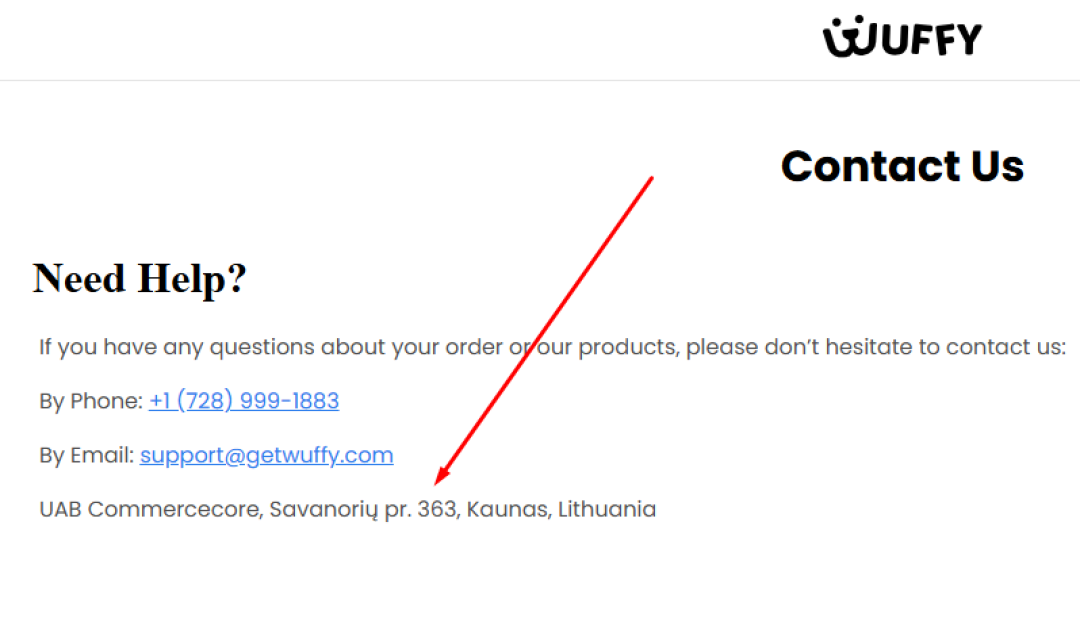Click the "By Phone:" label

pos(91,401)
